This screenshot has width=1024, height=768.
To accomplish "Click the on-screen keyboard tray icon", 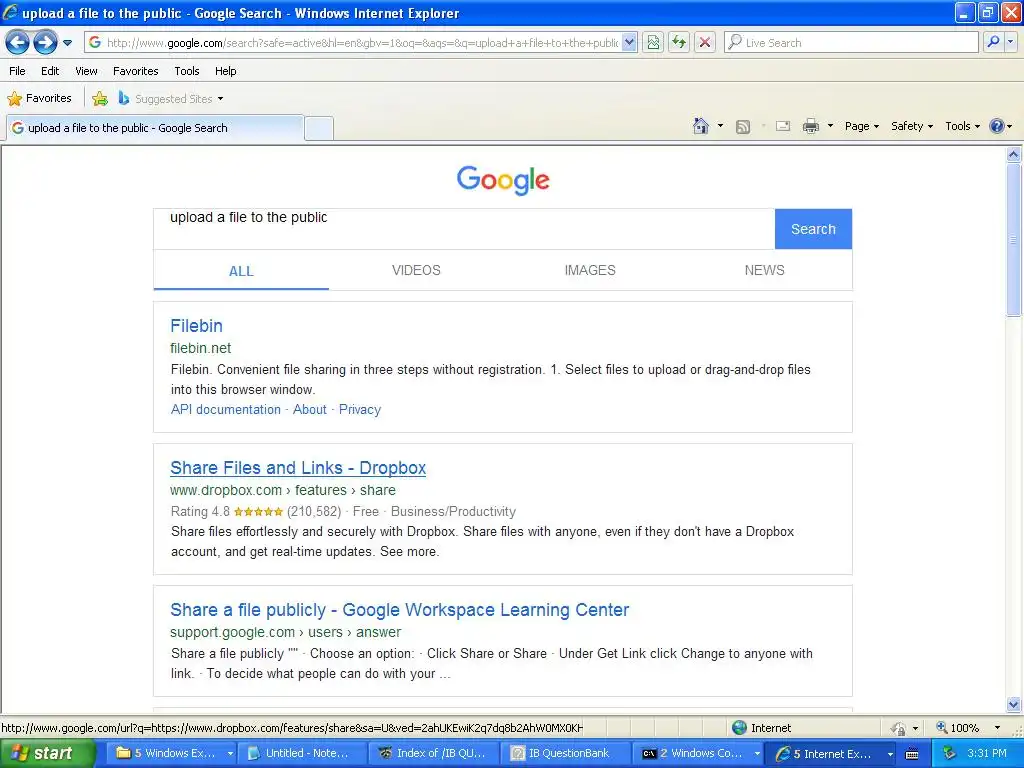I will coord(912,754).
